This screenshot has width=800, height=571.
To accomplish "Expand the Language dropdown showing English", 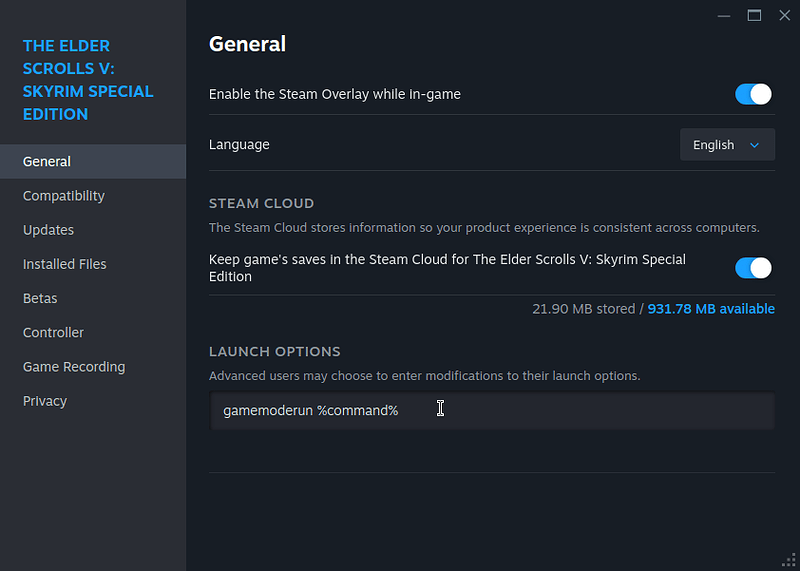I will click(727, 145).
